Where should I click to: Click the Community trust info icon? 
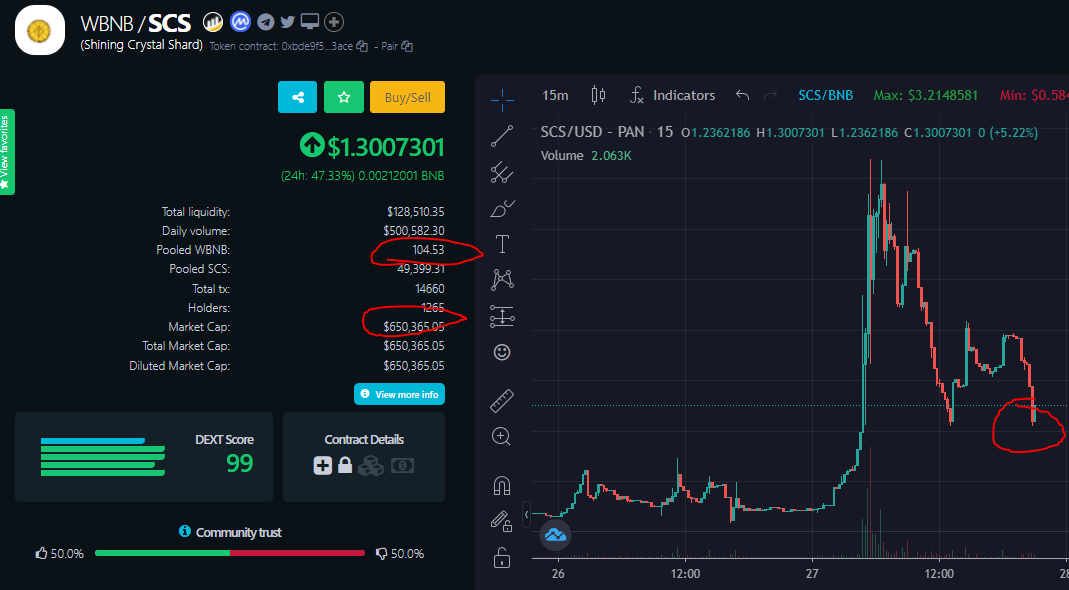[184, 531]
